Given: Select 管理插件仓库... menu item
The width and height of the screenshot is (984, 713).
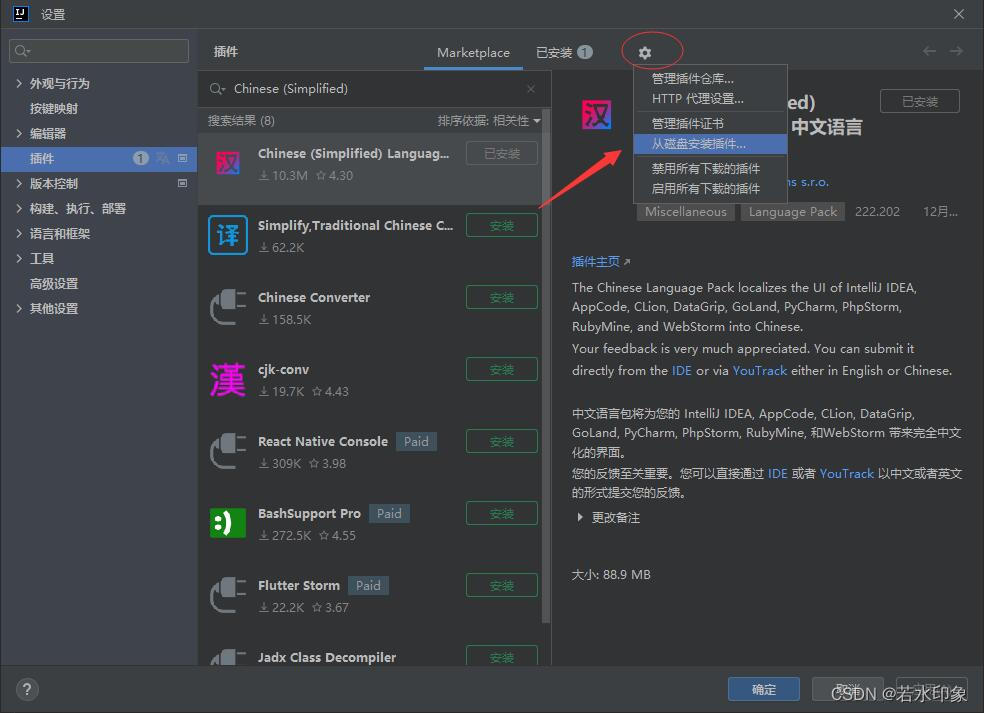Looking at the screenshot, I should click(x=710, y=78).
